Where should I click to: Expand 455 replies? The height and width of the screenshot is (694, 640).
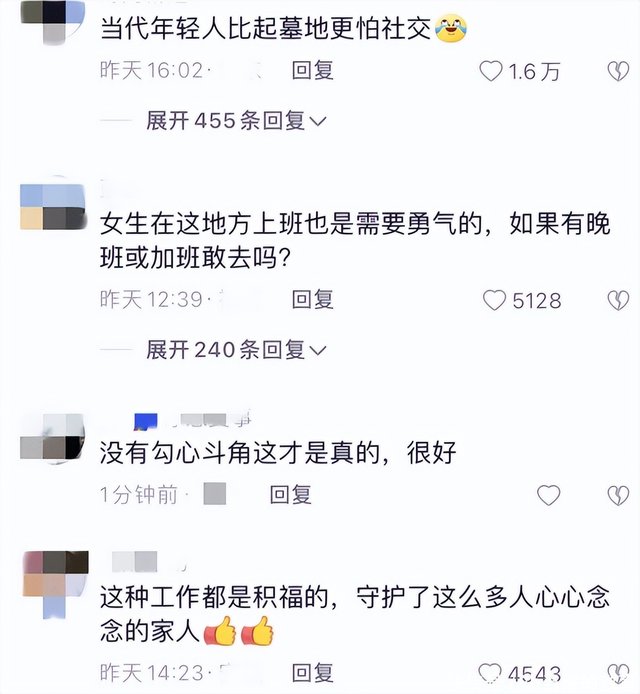click(236, 120)
